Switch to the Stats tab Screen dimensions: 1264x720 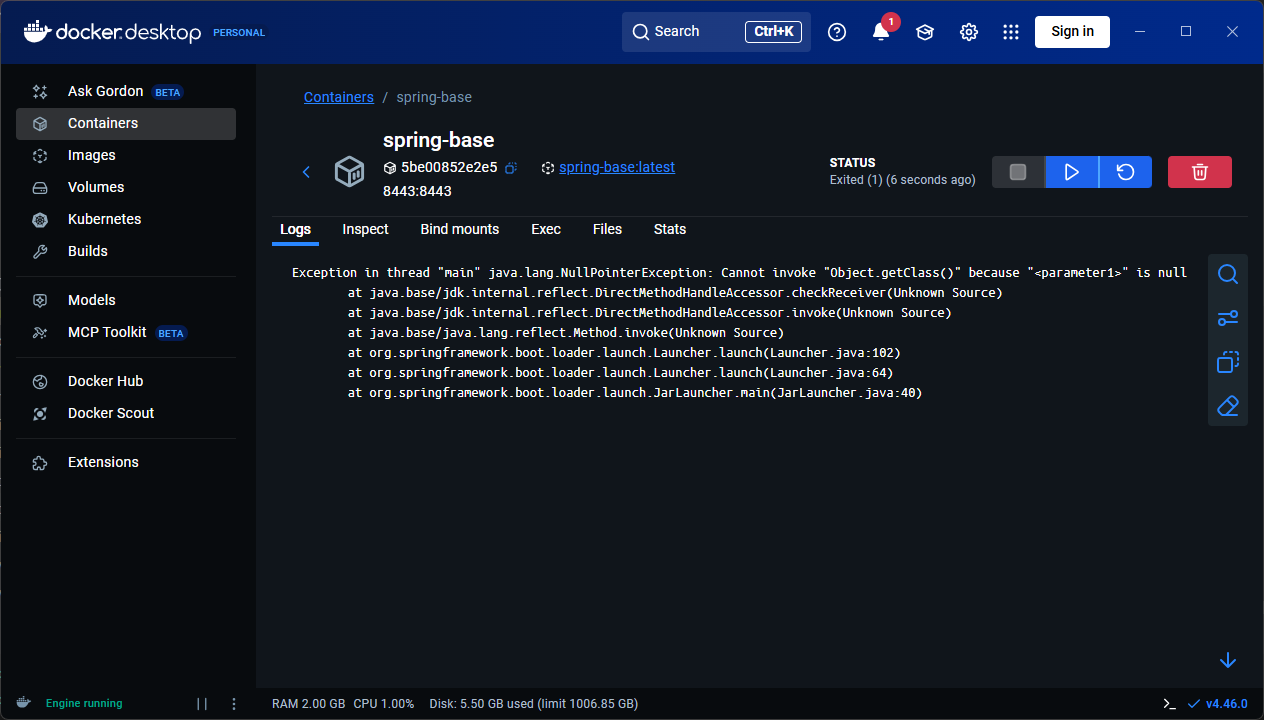(669, 229)
